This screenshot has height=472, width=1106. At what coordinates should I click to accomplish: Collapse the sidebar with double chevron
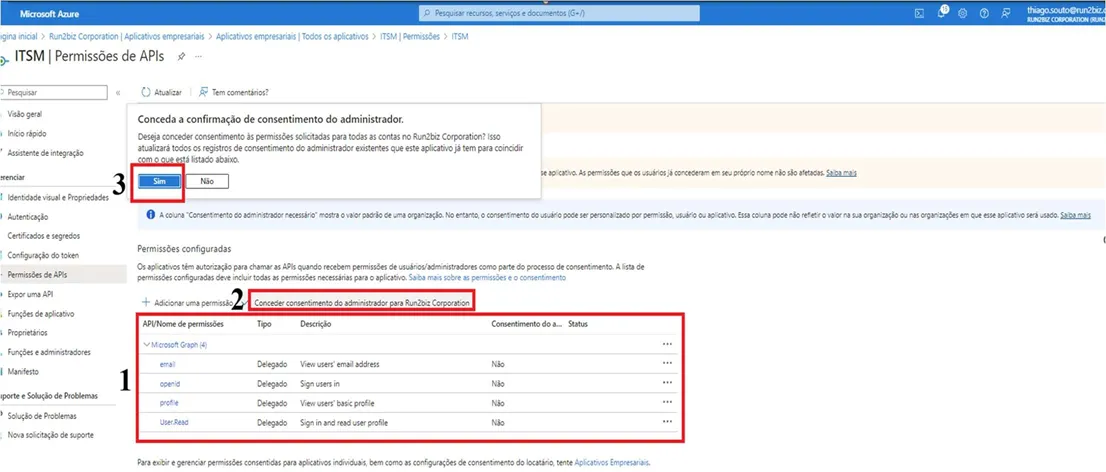118,92
